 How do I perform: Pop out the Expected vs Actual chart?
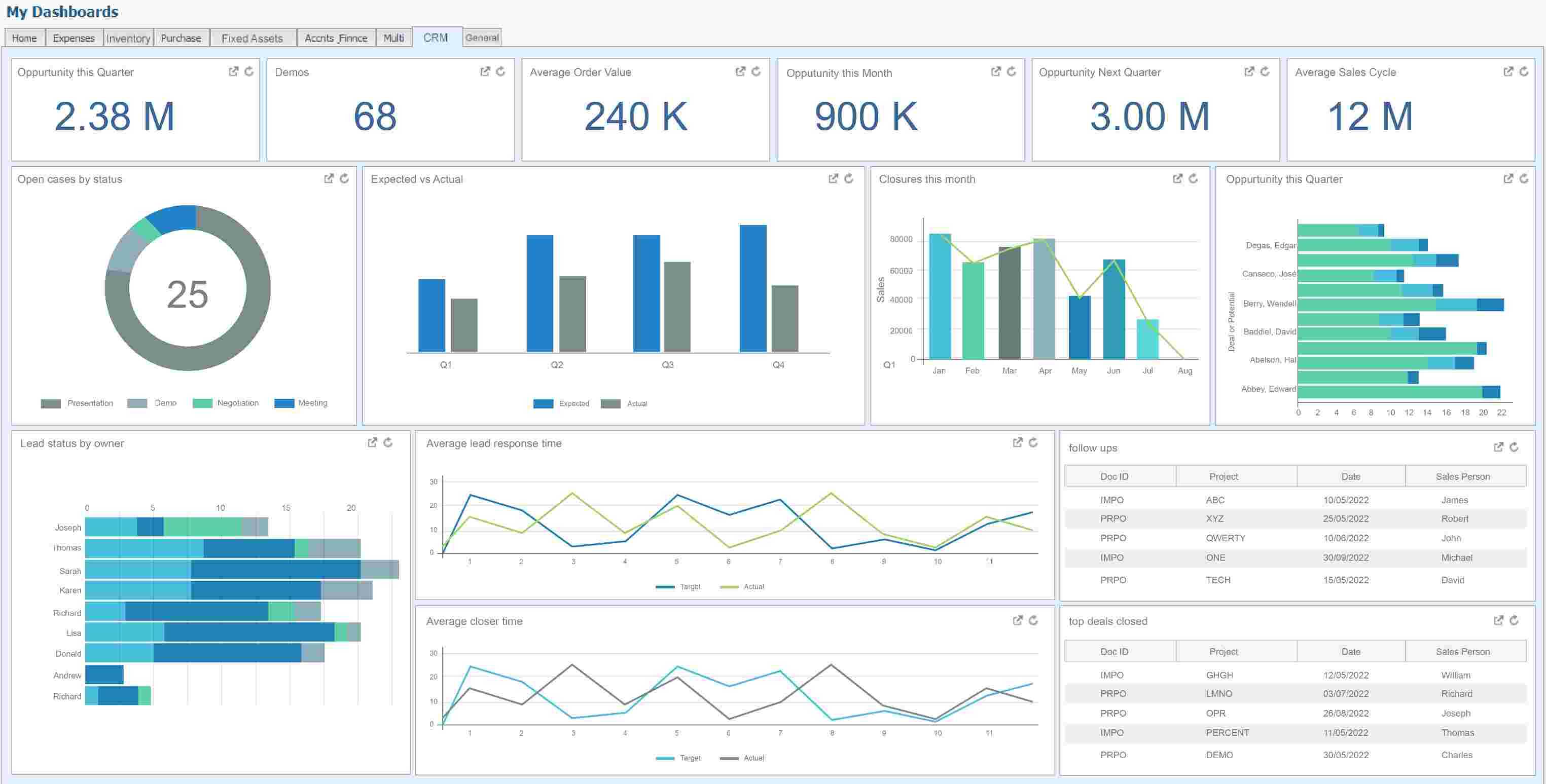[x=833, y=178]
